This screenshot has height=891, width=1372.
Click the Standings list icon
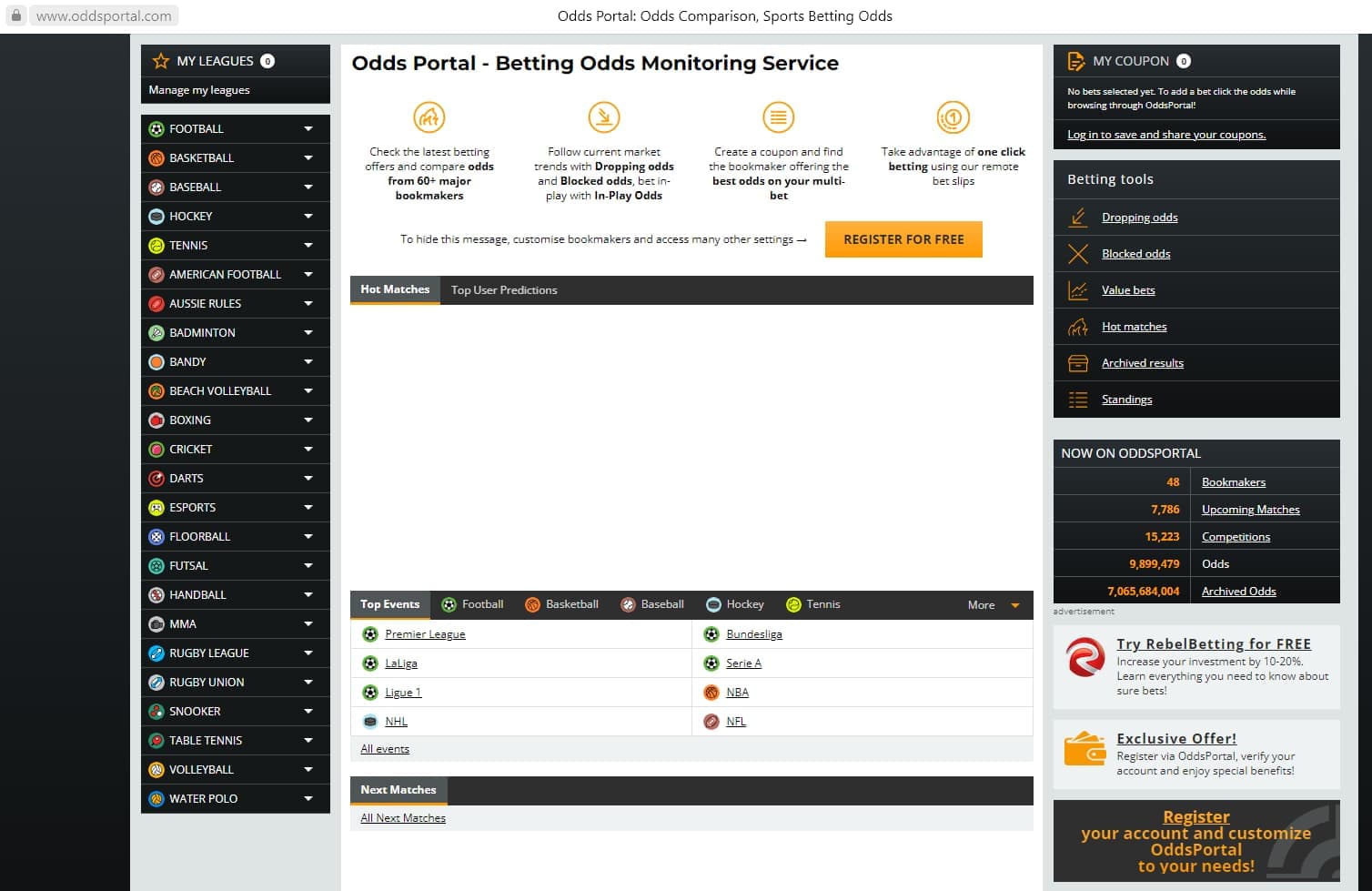click(x=1078, y=400)
